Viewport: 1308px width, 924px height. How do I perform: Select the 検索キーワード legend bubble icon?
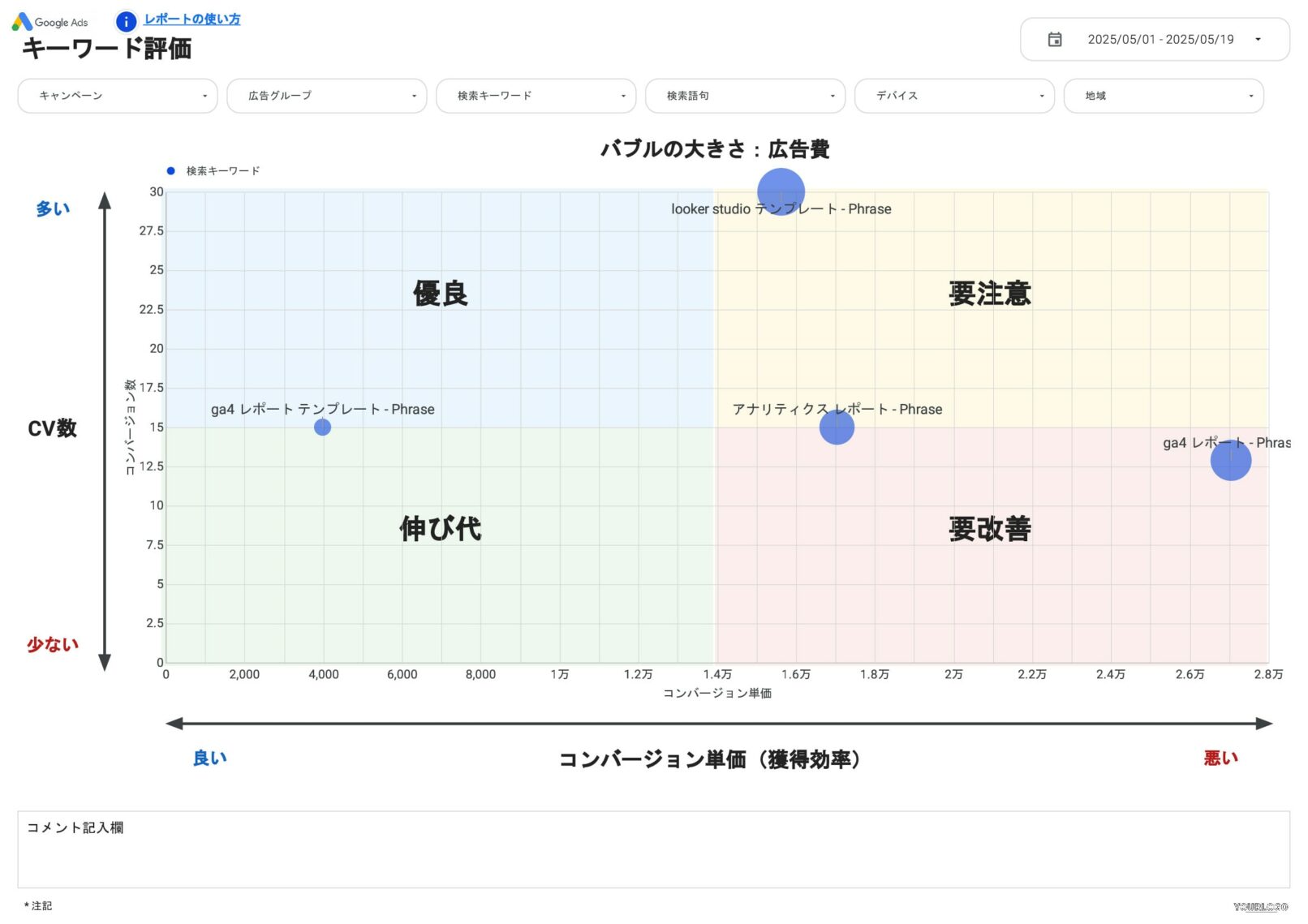pos(169,170)
